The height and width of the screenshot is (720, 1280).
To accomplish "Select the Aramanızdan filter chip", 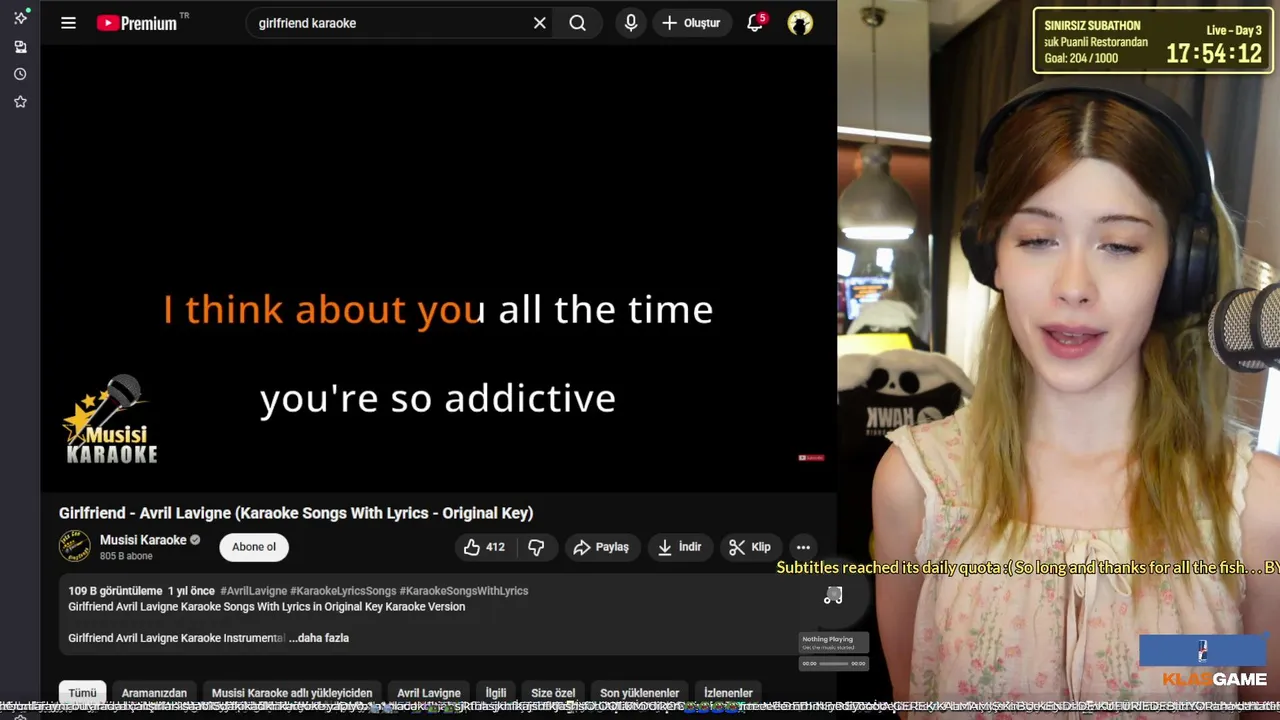I will point(154,693).
